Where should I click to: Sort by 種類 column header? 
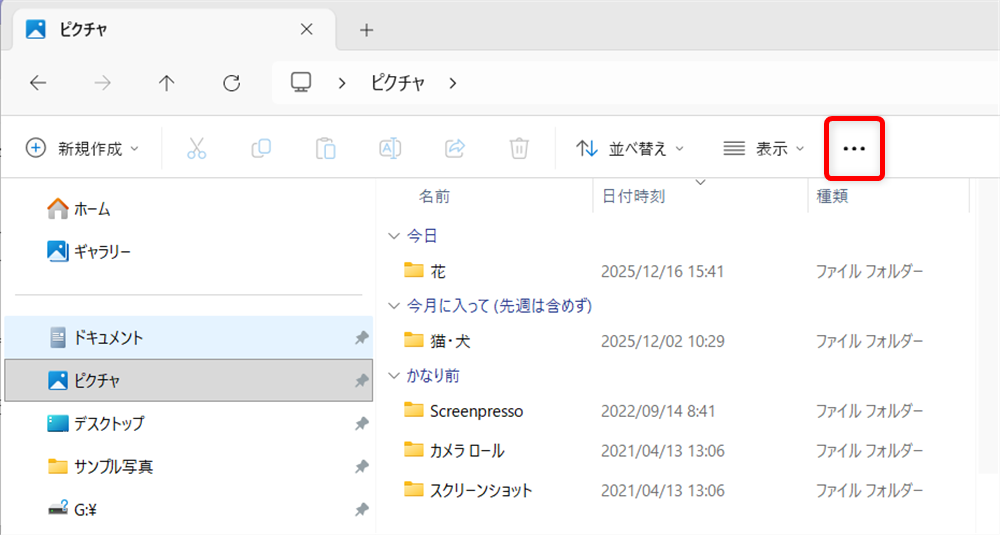coord(832,196)
